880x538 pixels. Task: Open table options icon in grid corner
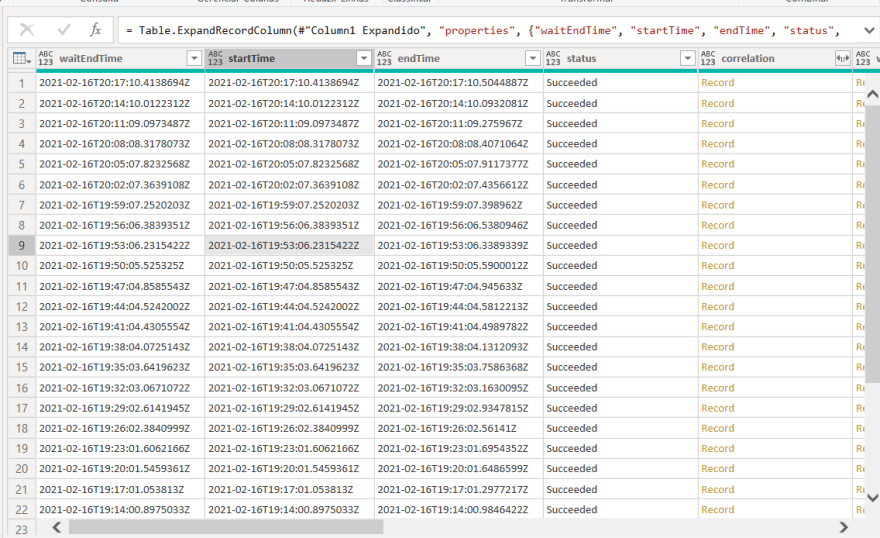point(20,59)
